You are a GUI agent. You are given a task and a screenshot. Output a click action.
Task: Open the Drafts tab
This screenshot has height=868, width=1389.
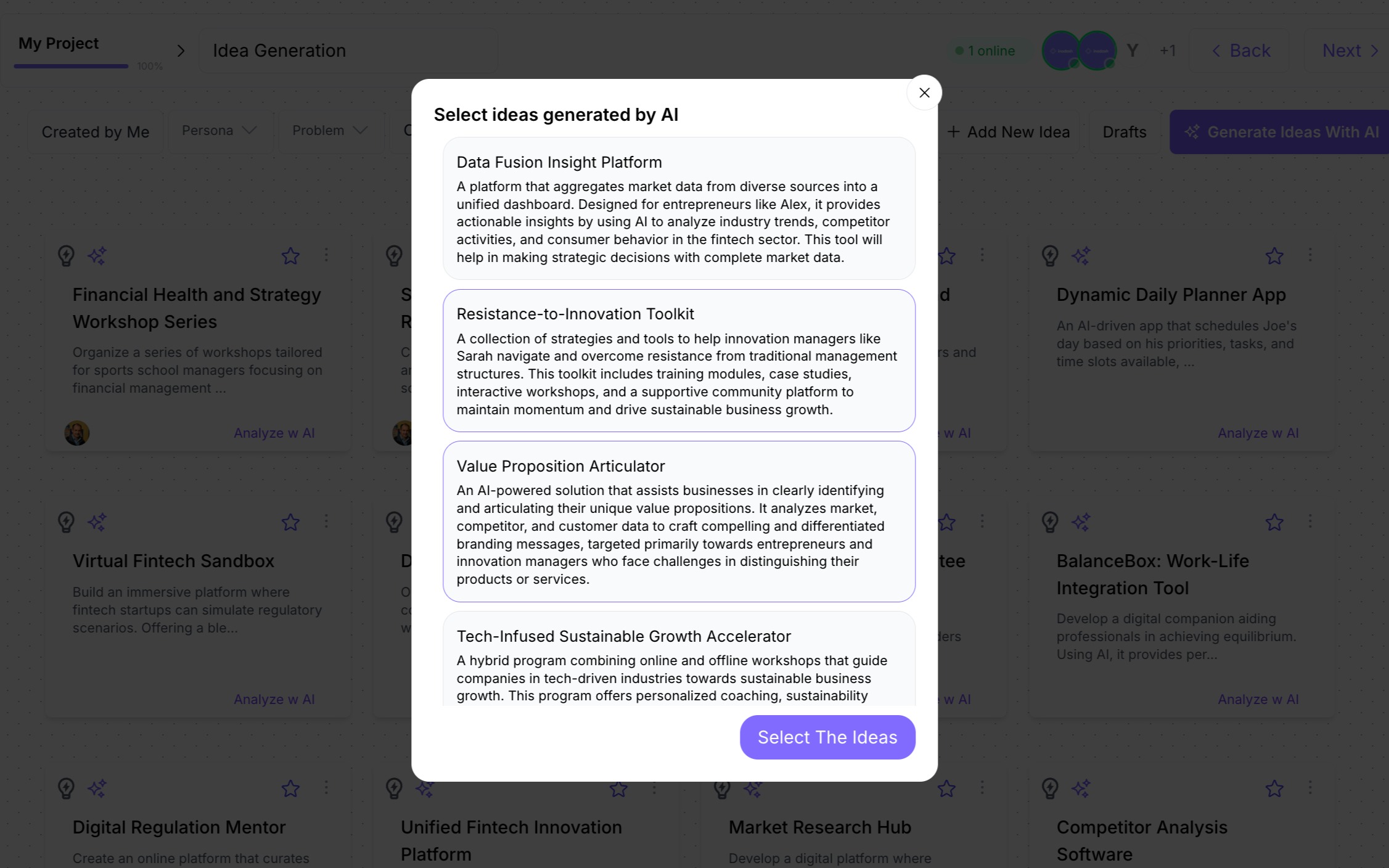(x=1124, y=132)
